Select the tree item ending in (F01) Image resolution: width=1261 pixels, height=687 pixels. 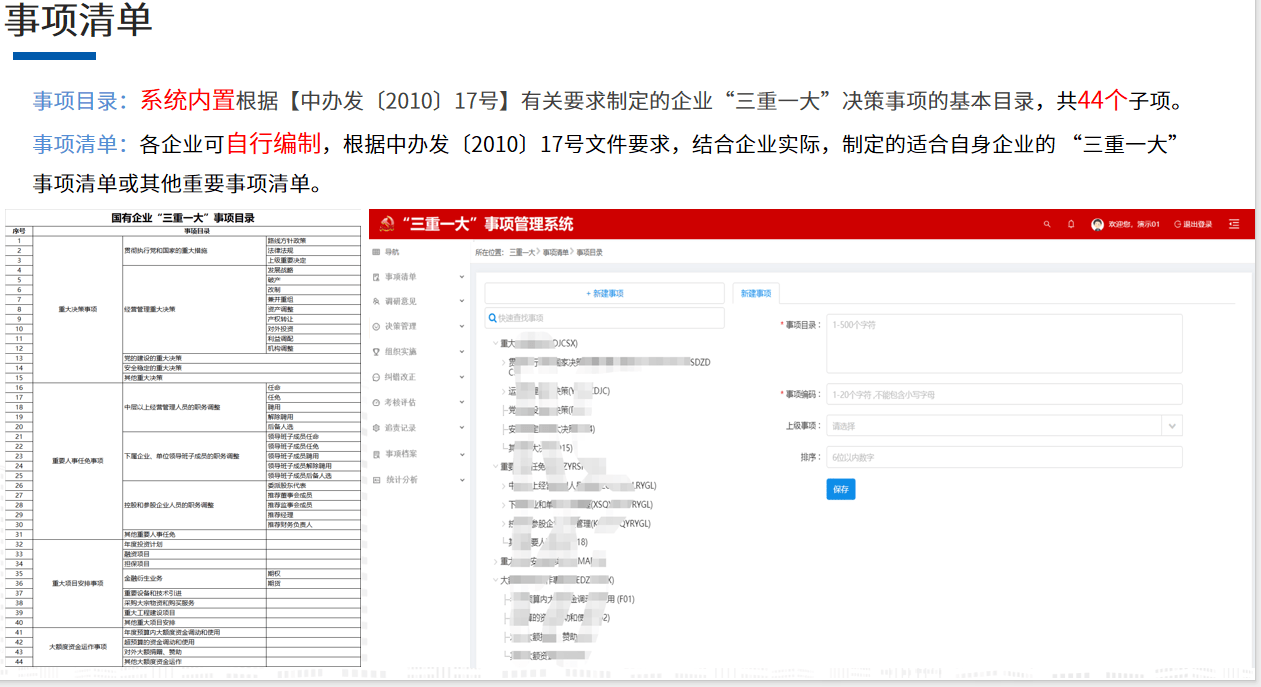coord(572,599)
